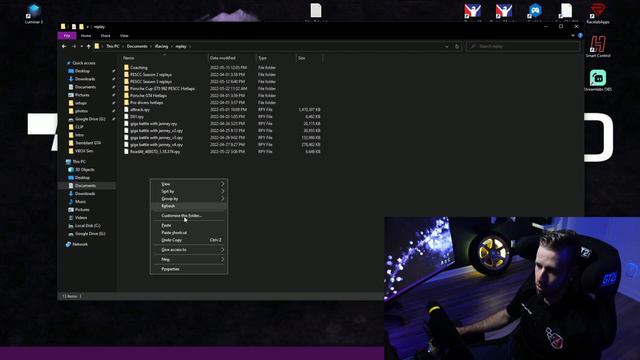
Task: Click the refresh icon beside address bar
Action: (x=457, y=47)
